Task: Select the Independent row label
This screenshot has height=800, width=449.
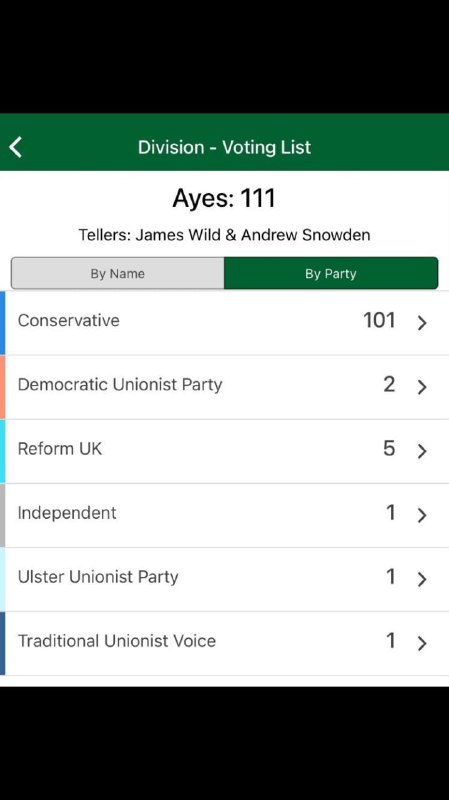Action: 67,513
